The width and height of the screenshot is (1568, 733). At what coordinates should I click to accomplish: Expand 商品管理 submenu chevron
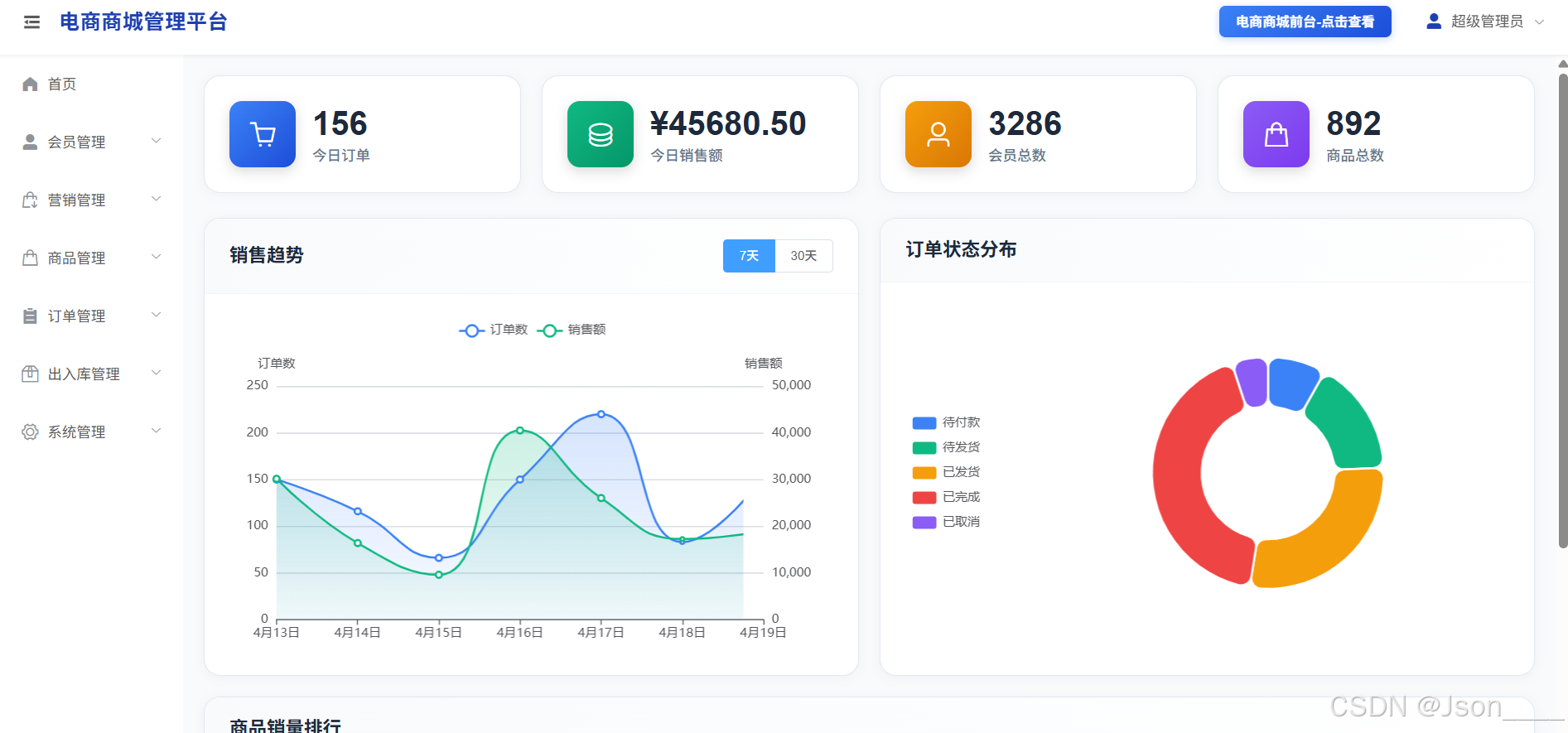click(156, 257)
